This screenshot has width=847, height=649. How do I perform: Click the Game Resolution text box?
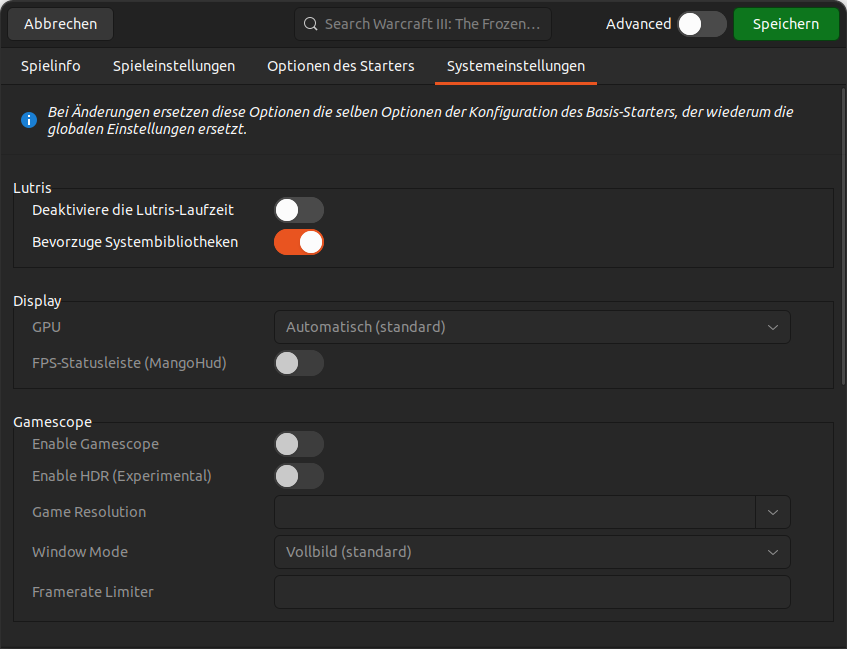[x=510, y=512]
